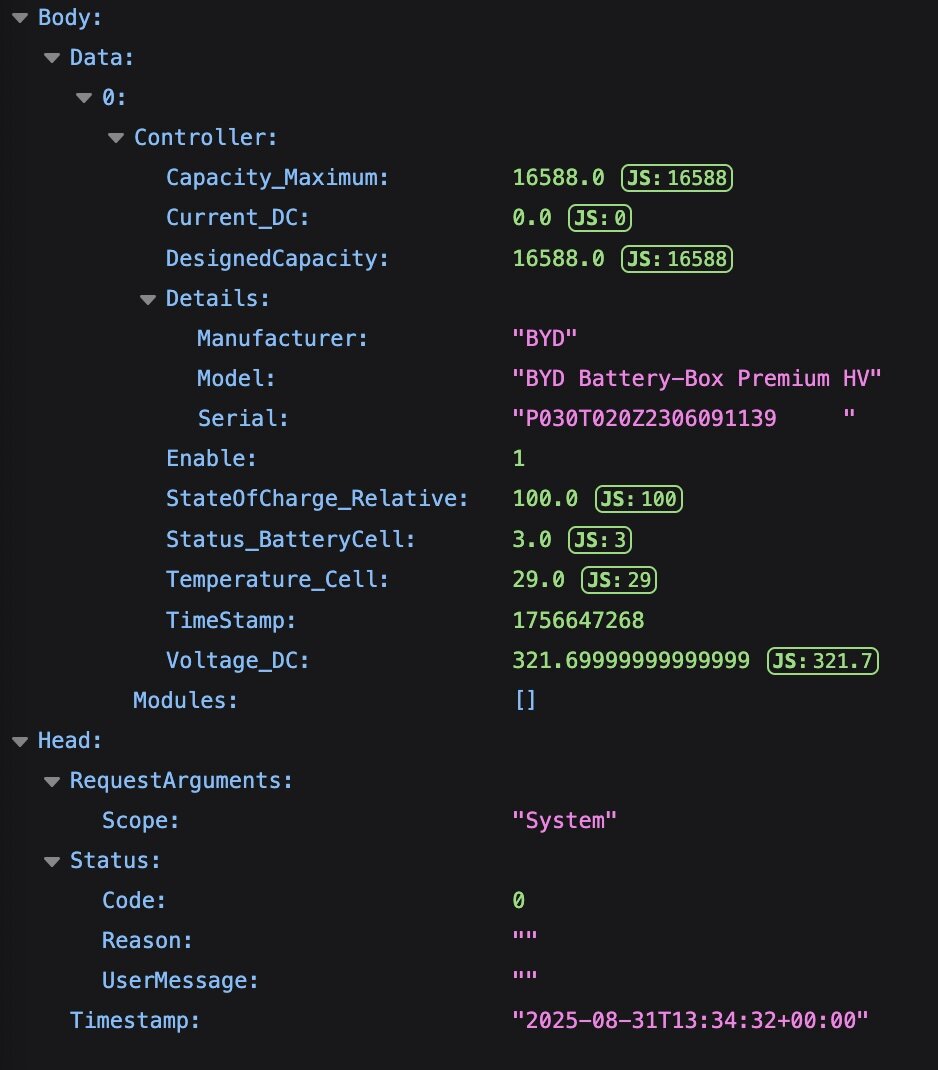Collapse the Body node triangle
Screen dimensions: 938x1070
[x=20, y=18]
